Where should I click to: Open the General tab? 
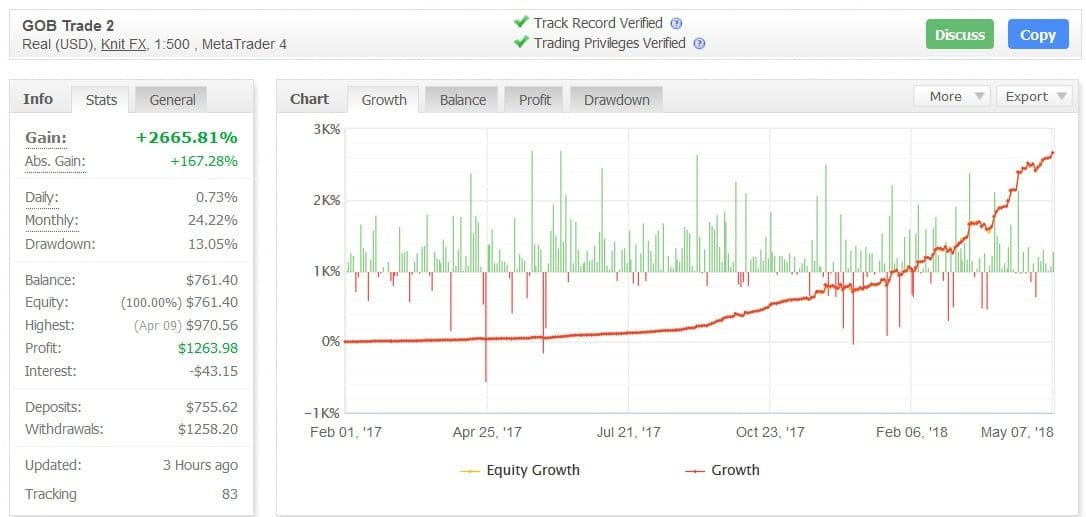(x=172, y=100)
